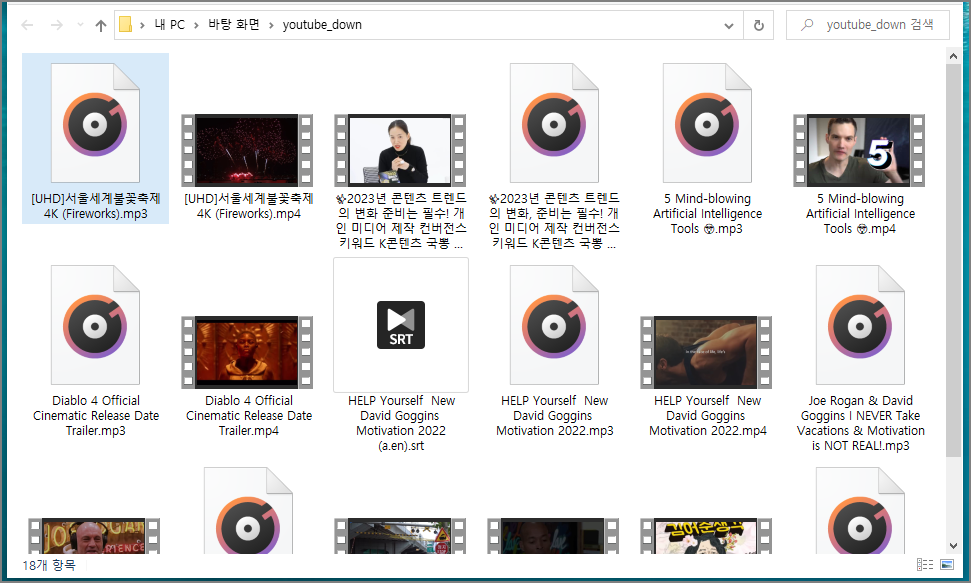
Task: Switch to large icons view in status bar
Action: point(947,564)
